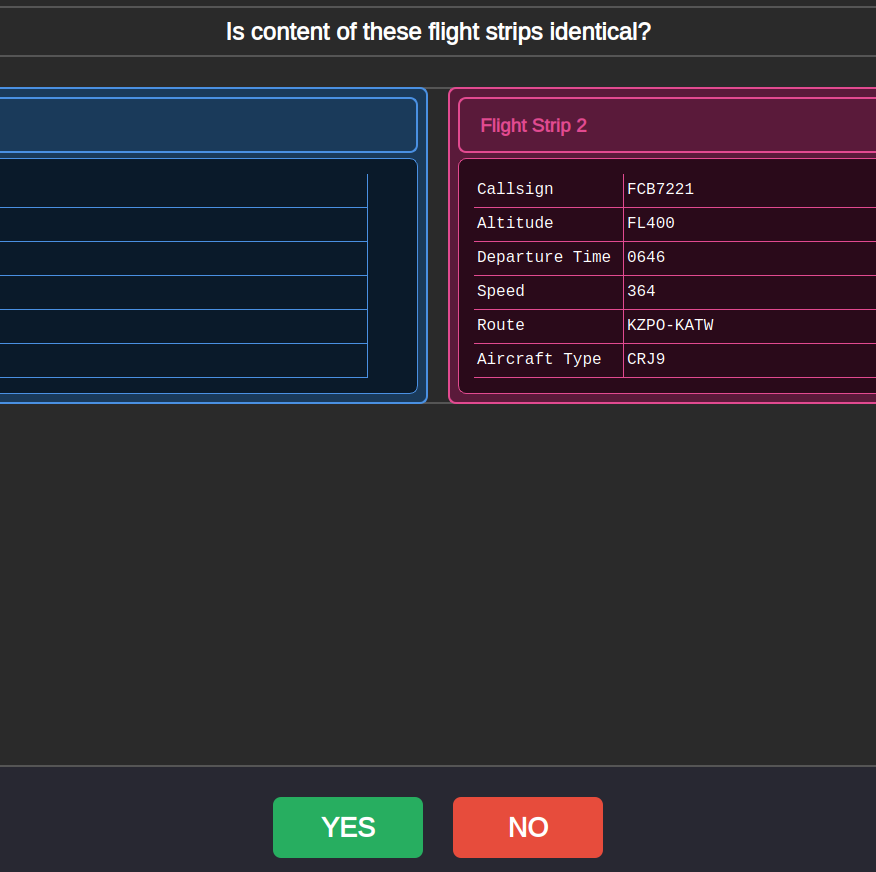Click the empty dark area below the strips

tap(438, 580)
